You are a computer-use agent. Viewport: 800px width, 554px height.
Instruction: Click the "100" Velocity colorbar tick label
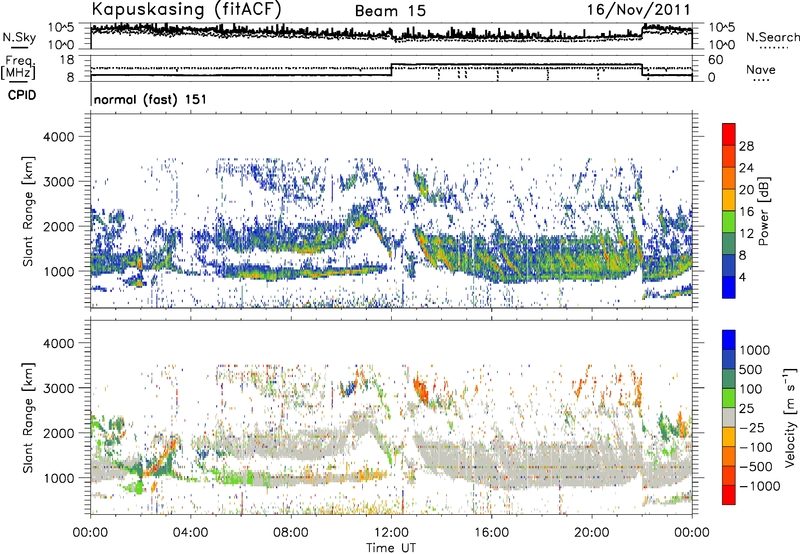pyautogui.click(x=751, y=389)
